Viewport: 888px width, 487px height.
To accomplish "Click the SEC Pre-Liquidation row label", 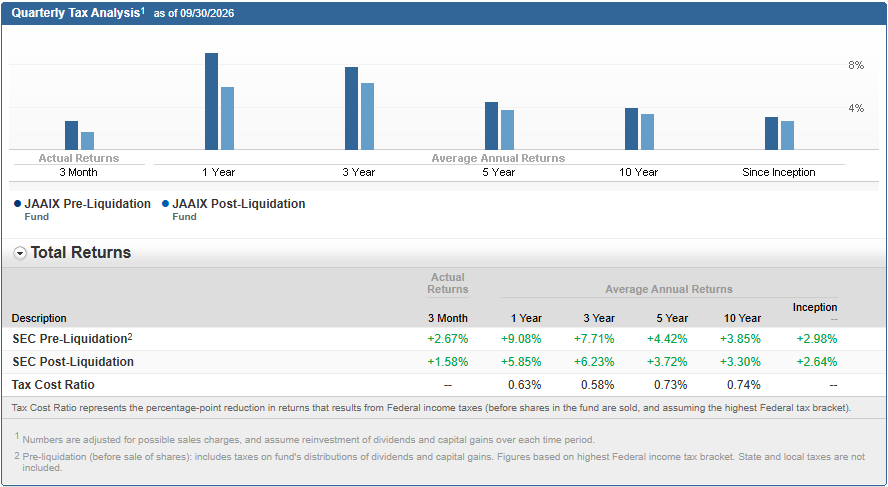I will [72, 339].
